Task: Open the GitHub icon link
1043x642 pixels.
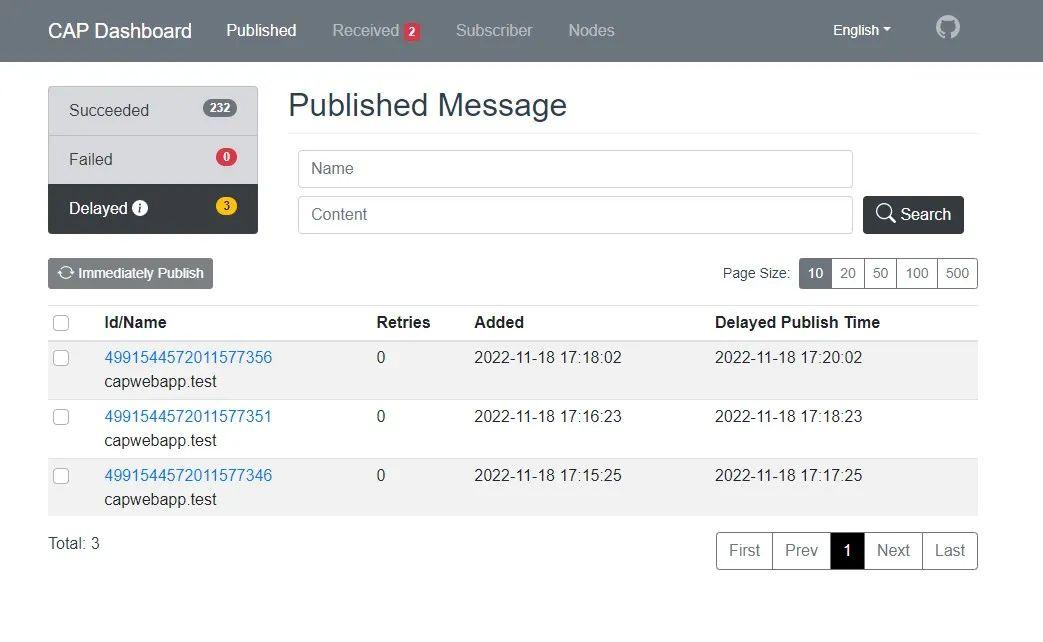Action: point(947,28)
